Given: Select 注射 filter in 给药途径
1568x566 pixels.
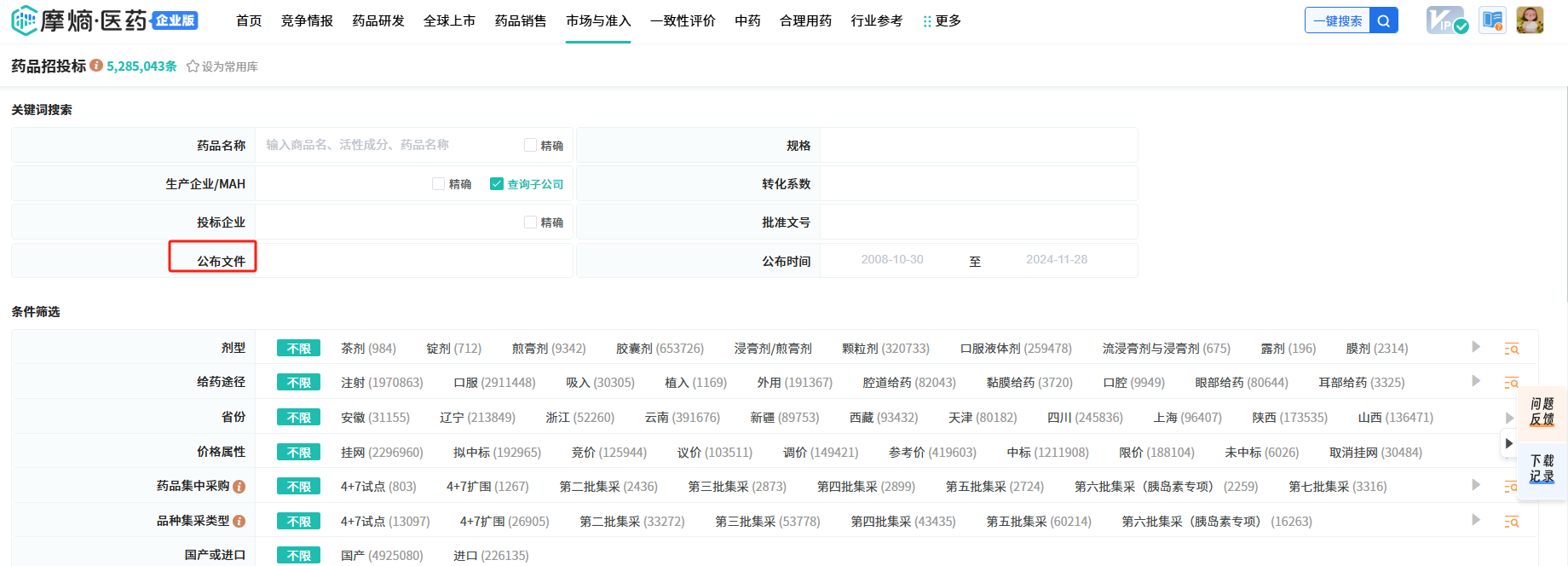Looking at the screenshot, I should pos(382,383).
